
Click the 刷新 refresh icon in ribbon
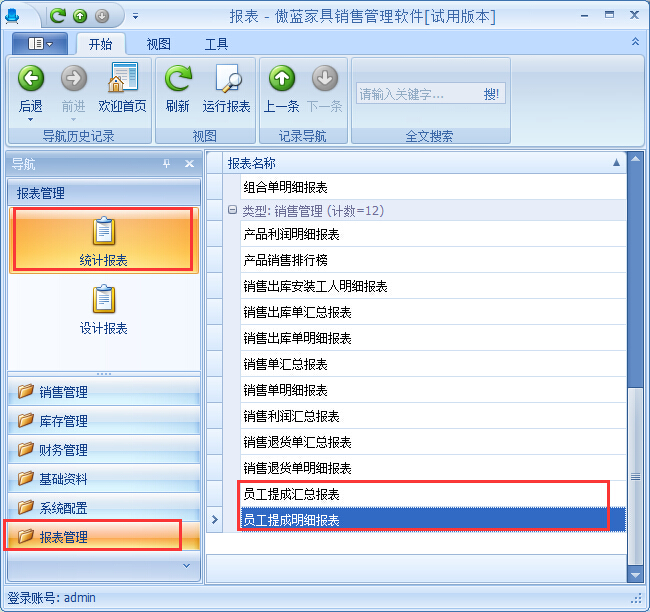pos(178,80)
